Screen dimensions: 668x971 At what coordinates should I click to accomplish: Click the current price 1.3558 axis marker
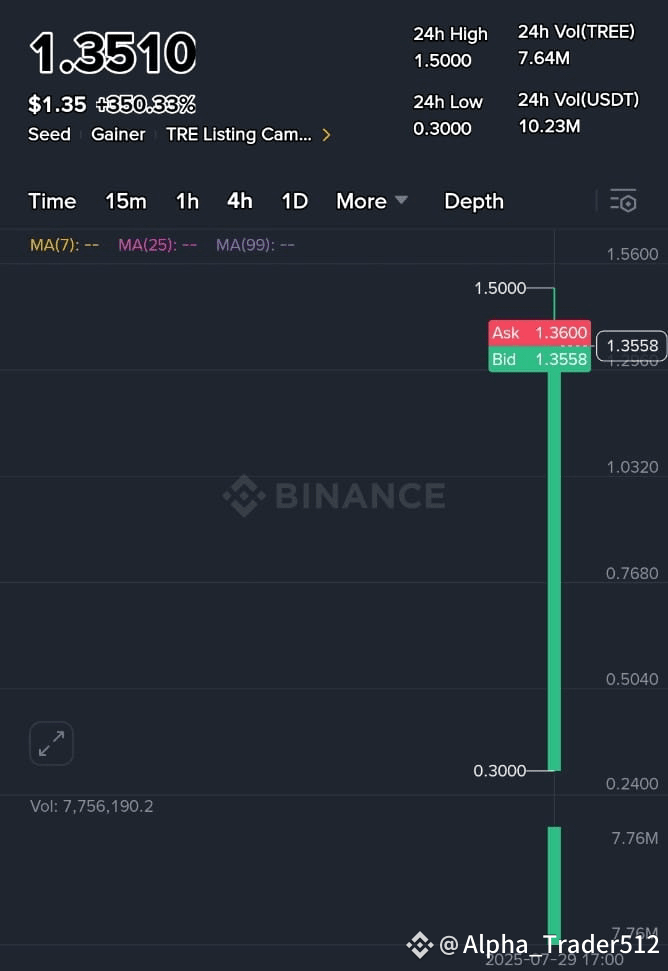click(631, 346)
